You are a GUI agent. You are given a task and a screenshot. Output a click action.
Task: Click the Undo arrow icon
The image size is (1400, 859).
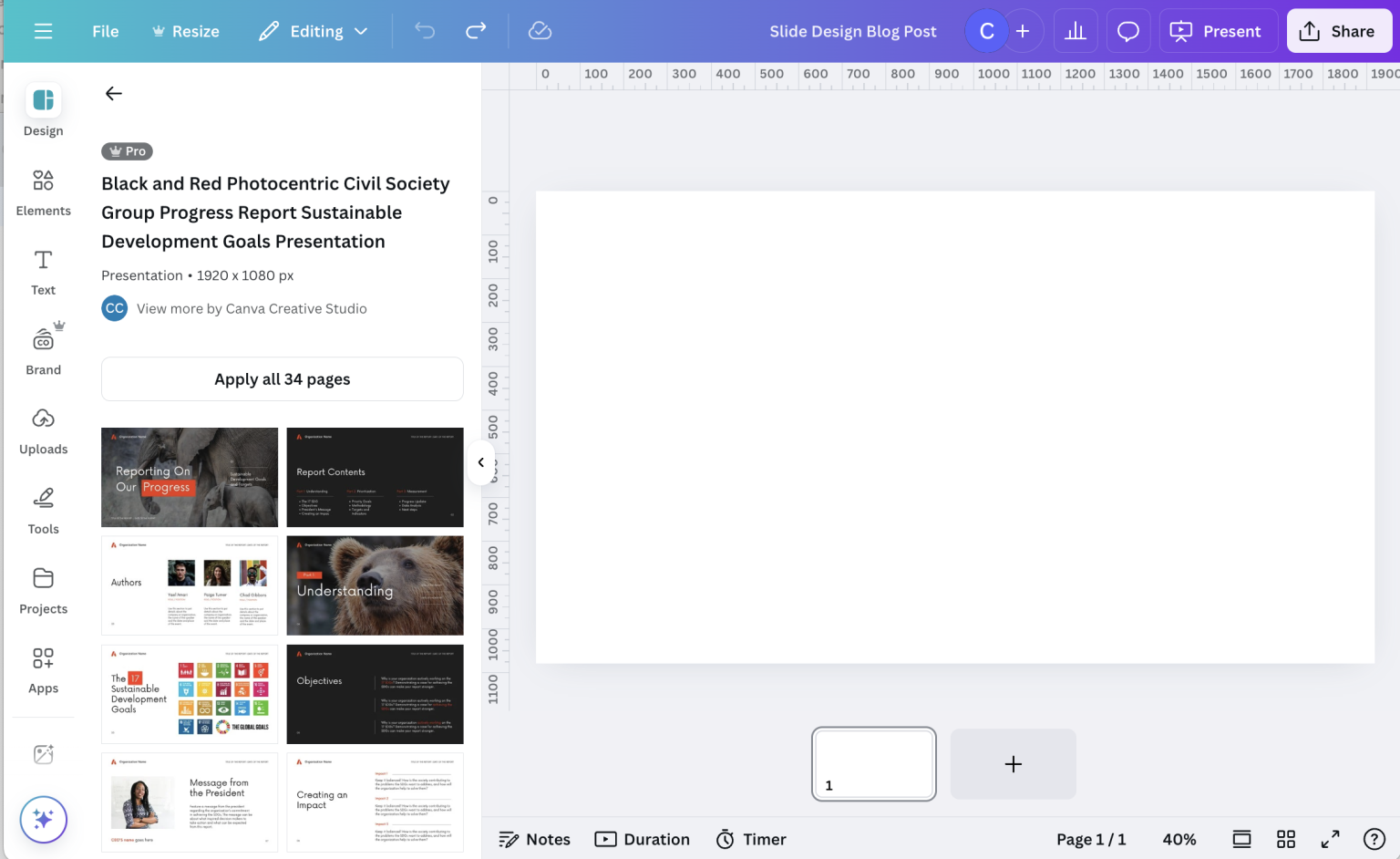coord(423,30)
